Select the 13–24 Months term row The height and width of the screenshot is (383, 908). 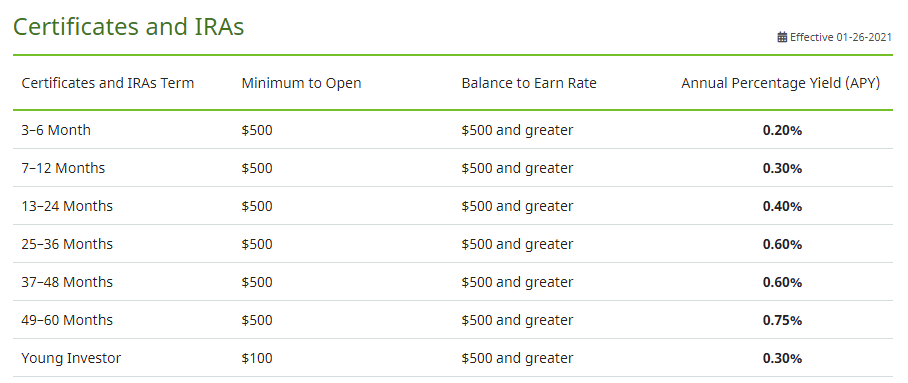(x=453, y=206)
